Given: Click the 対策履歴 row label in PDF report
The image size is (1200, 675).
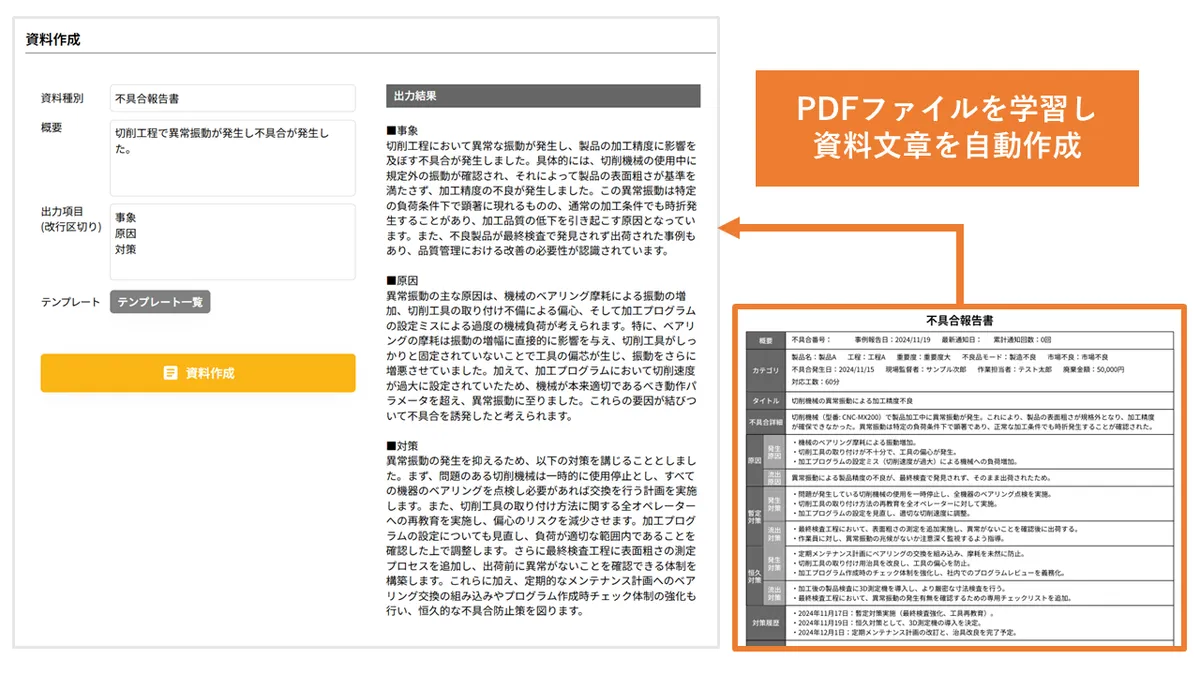Looking at the screenshot, I should 766,621.
